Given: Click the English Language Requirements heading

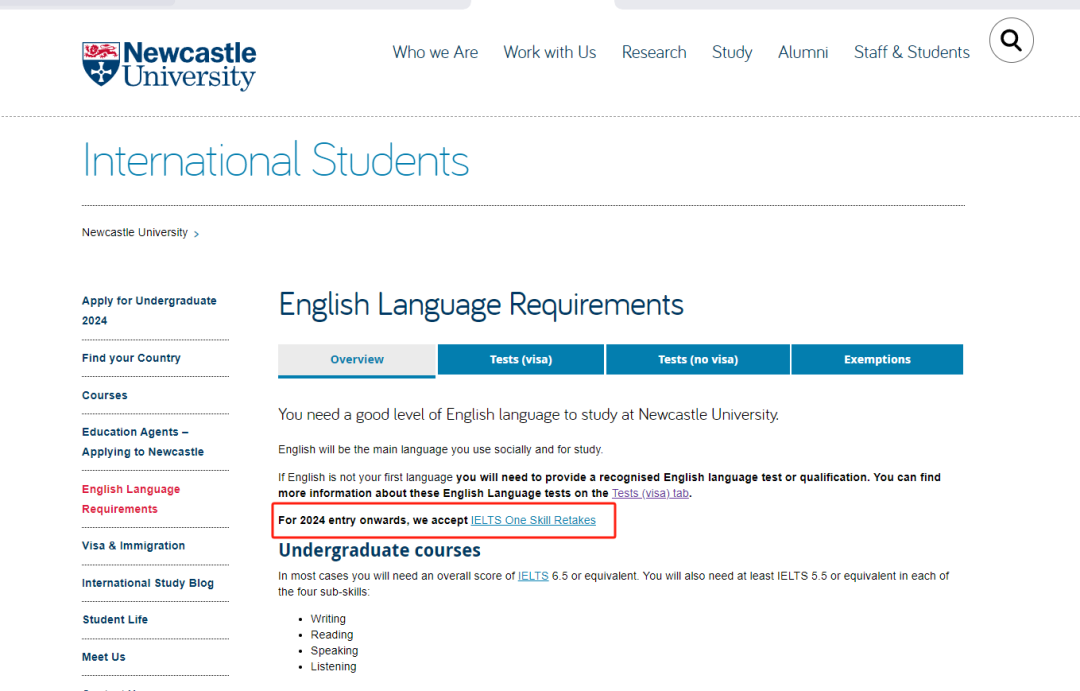Looking at the screenshot, I should (x=481, y=305).
